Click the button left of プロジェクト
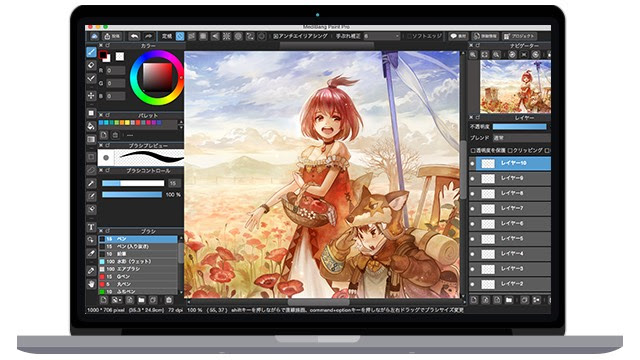This screenshot has width=640, height=360. click(485, 36)
